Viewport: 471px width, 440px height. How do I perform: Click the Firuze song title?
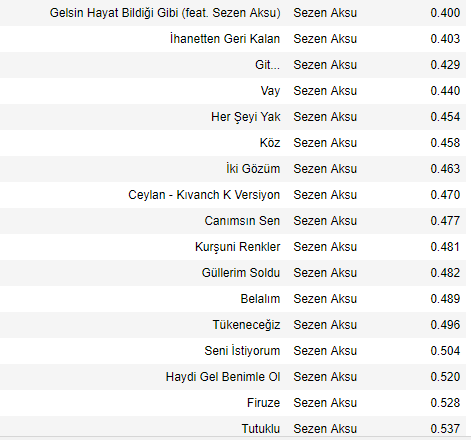pos(263,403)
